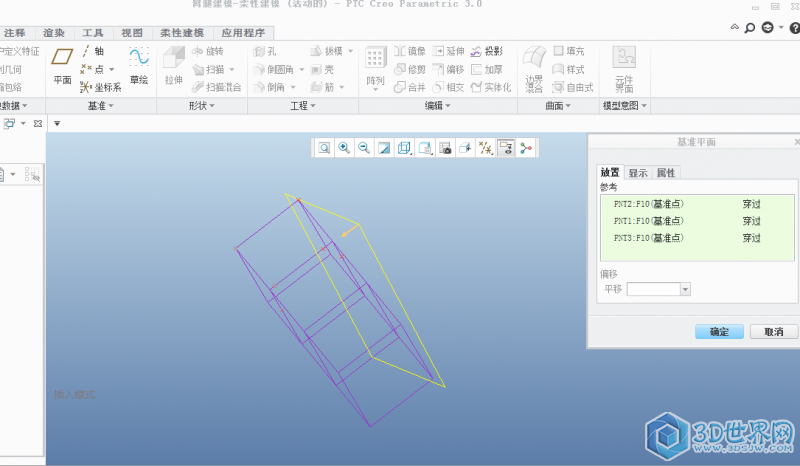Toggle the spin center icon

[526, 148]
